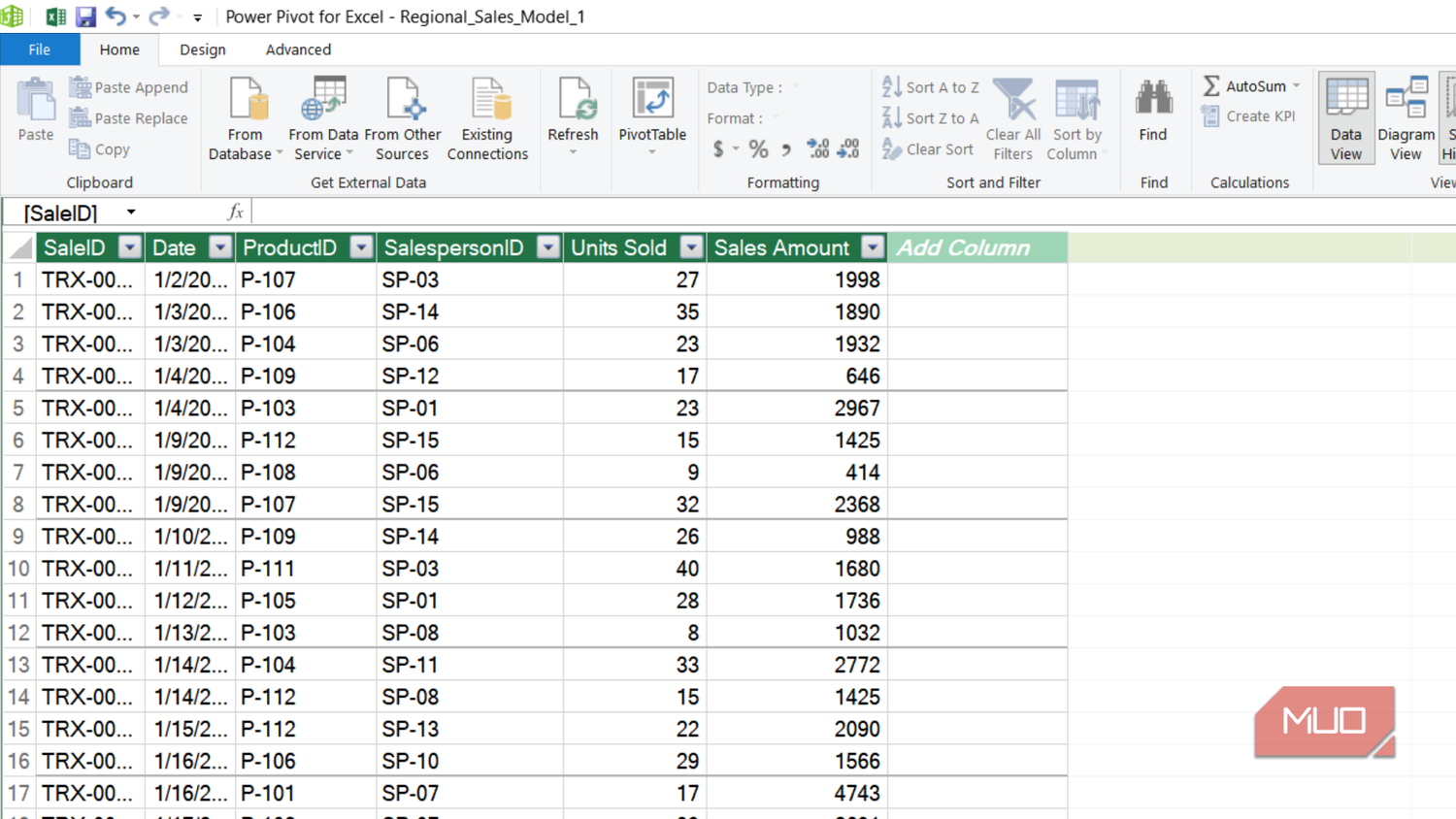
Task: Switch to the Design tab
Action: pyautogui.click(x=203, y=49)
